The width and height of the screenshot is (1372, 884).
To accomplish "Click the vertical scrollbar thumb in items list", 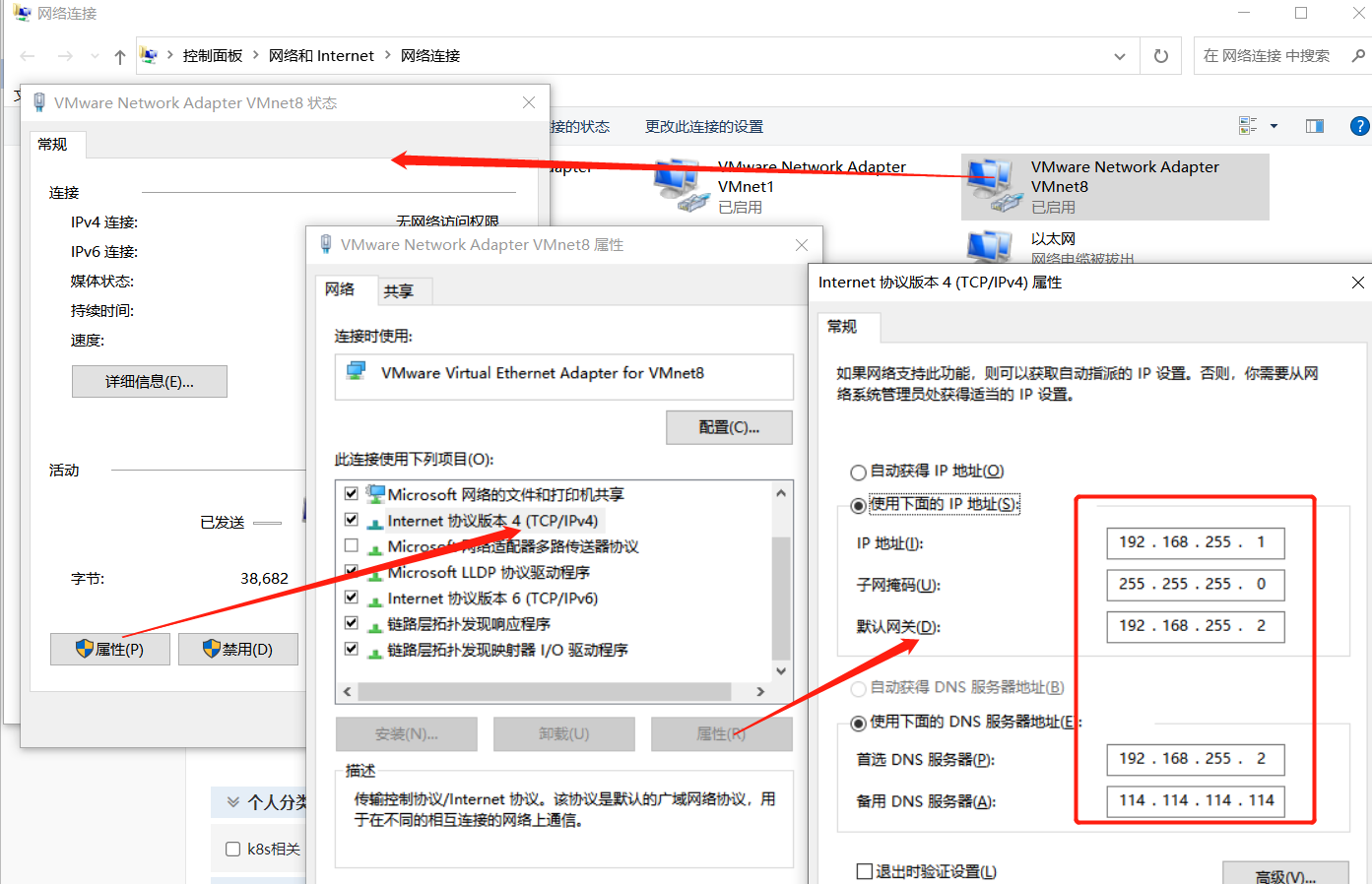I will pyautogui.click(x=781, y=599).
